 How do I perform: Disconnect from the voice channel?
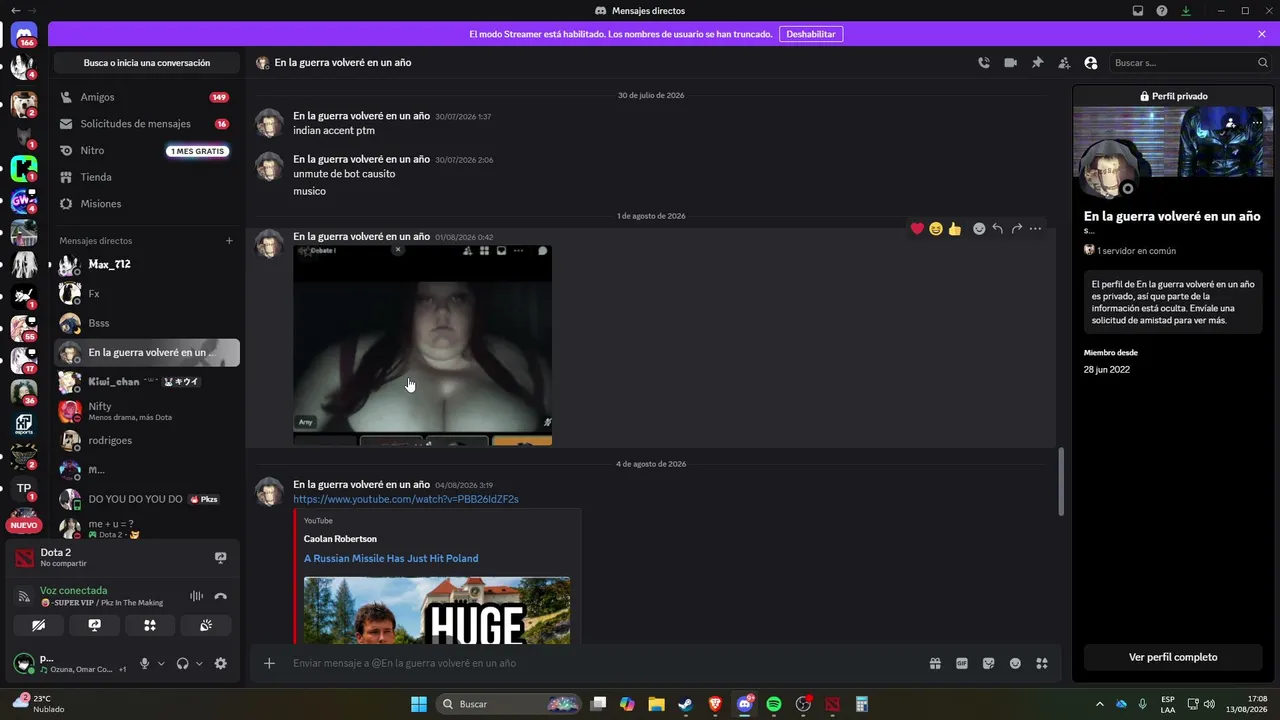(221, 596)
